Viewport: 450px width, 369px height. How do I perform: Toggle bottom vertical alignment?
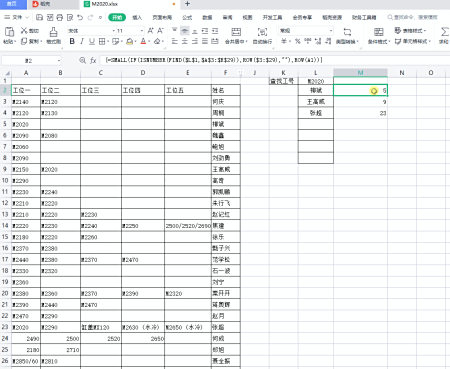coord(195,31)
